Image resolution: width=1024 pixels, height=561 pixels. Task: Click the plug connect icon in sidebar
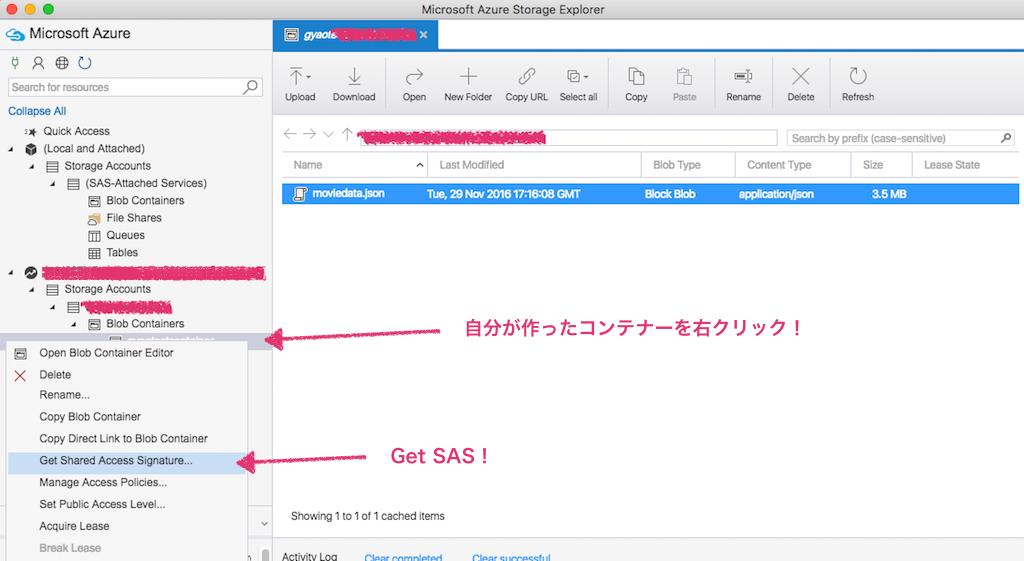pyautogui.click(x=15, y=63)
